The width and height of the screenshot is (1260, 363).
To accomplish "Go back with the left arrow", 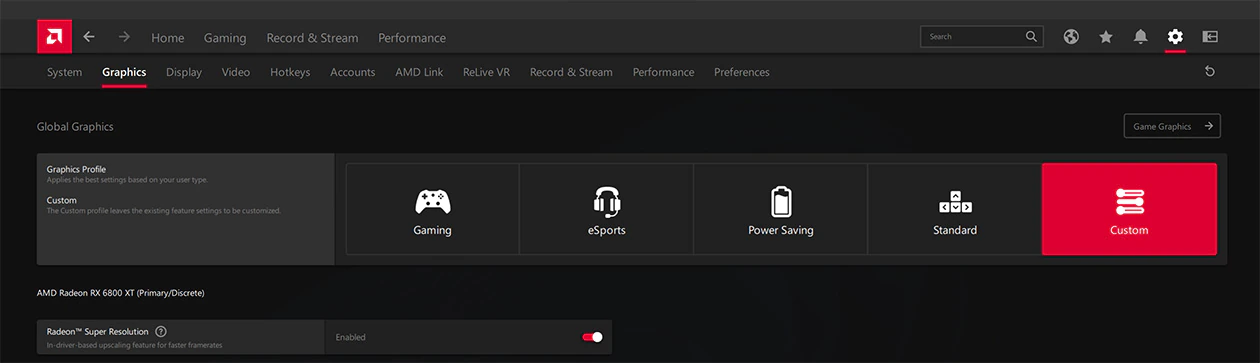I will 89,37.
